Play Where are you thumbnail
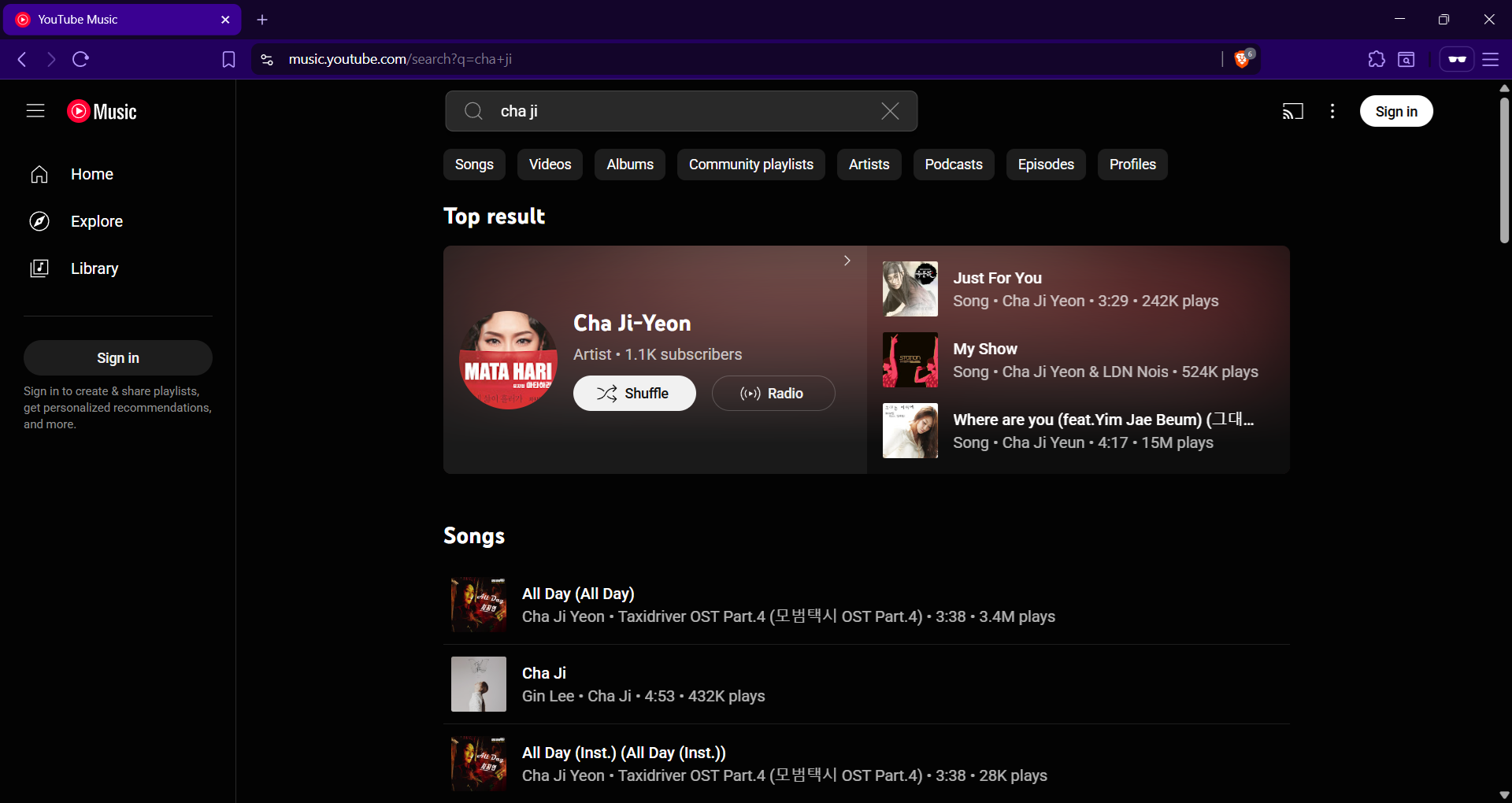The height and width of the screenshot is (803, 1512). point(910,431)
